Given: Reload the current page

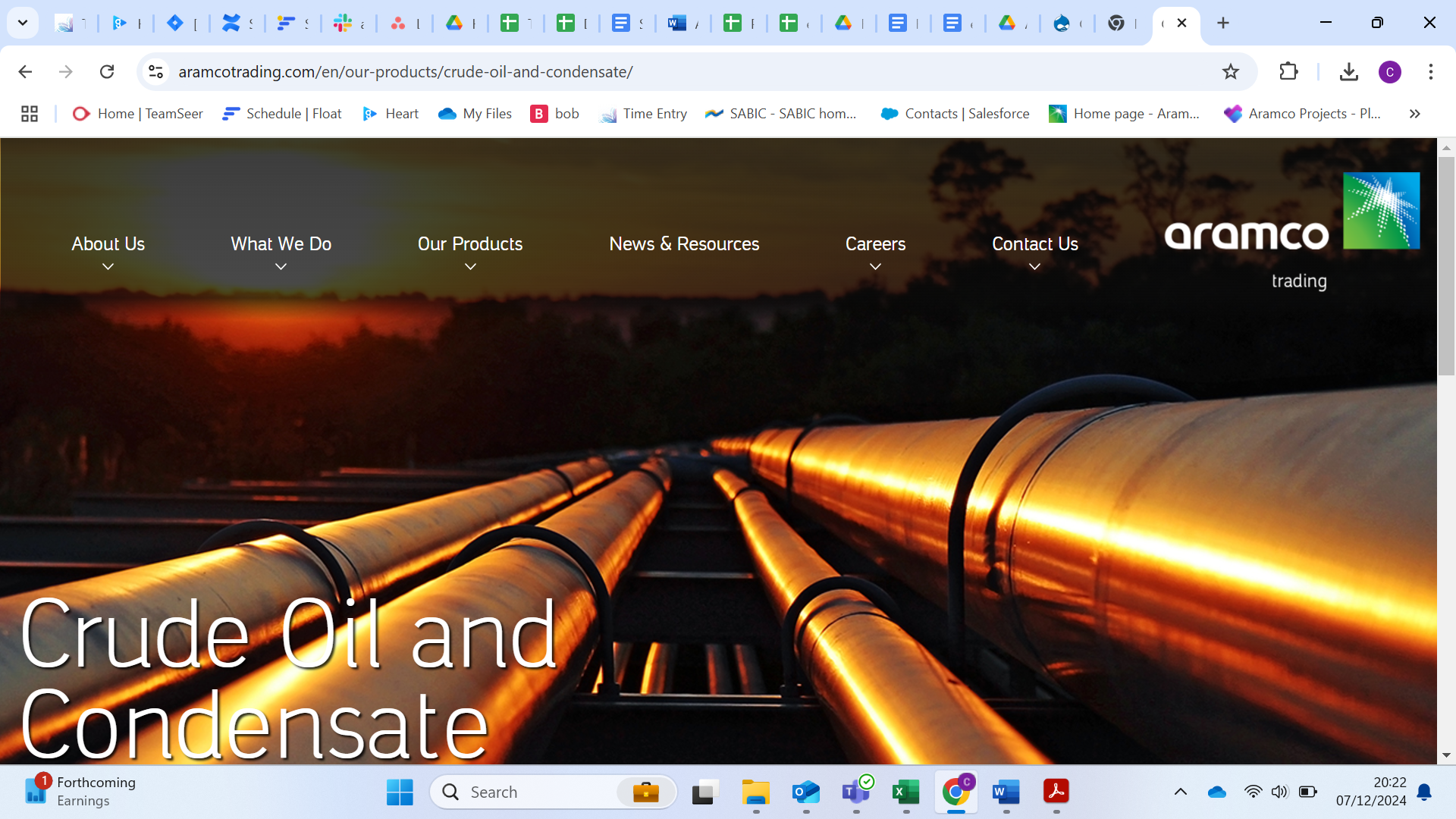Looking at the screenshot, I should (107, 72).
